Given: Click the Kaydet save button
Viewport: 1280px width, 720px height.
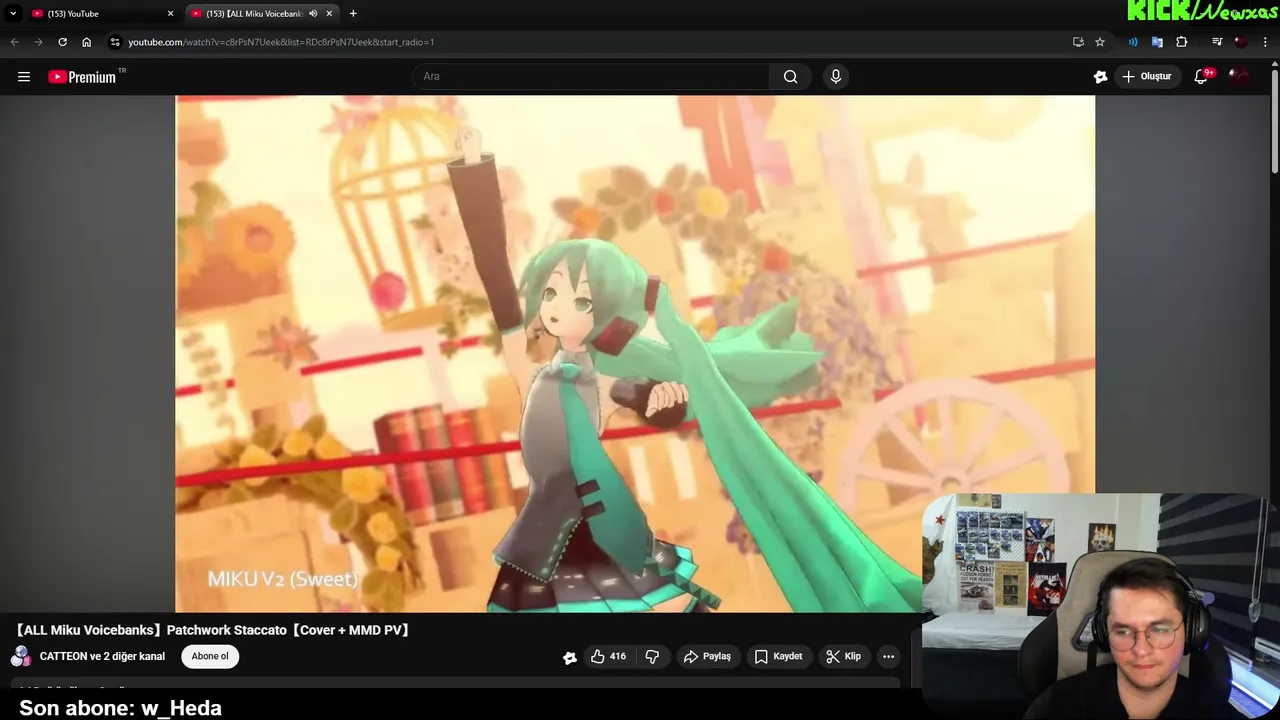Looking at the screenshot, I should (x=778, y=656).
